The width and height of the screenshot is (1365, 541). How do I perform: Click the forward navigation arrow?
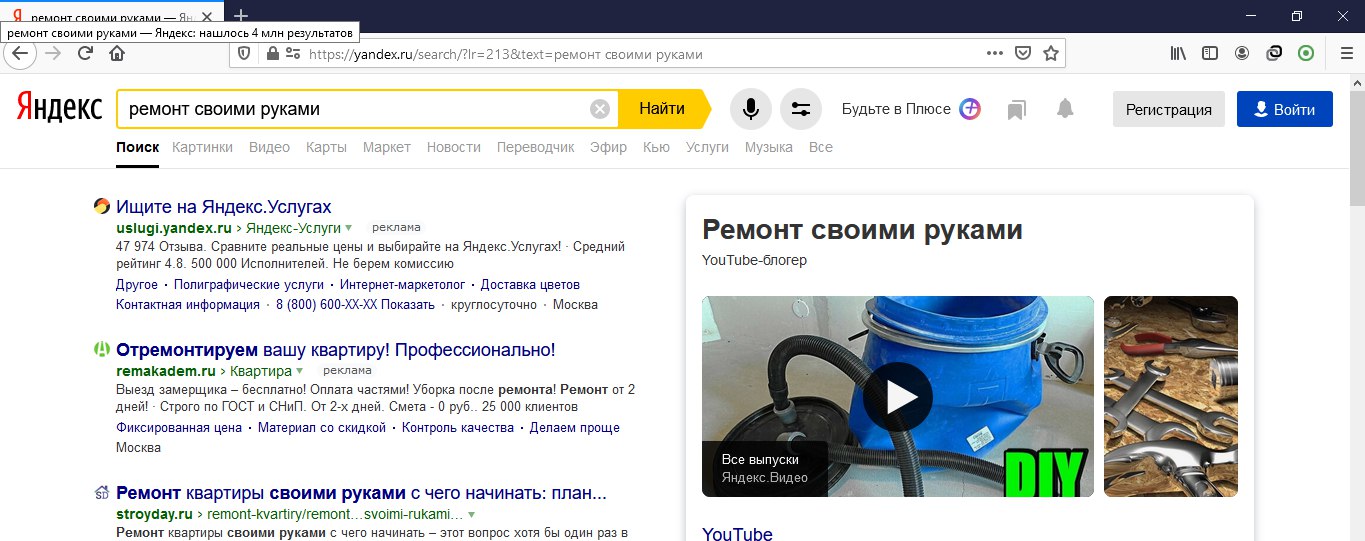53,53
